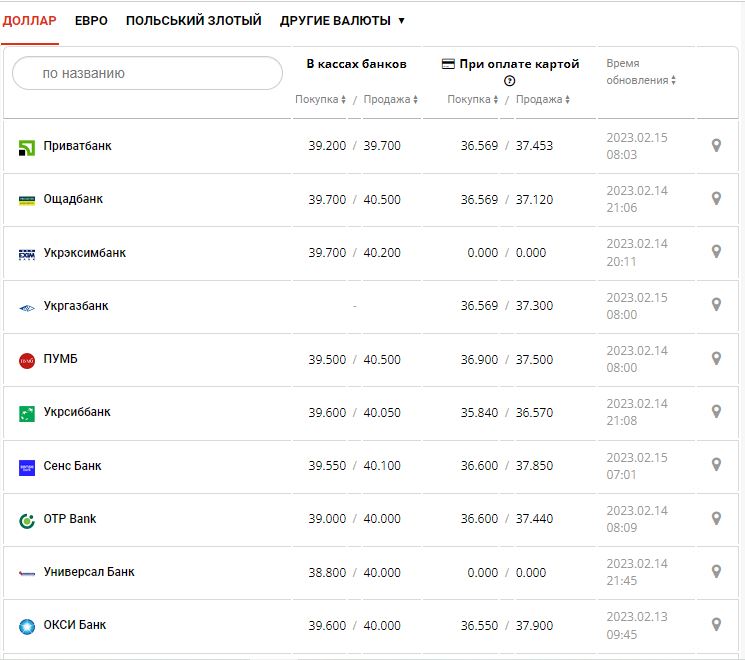Image resolution: width=745 pixels, height=660 pixels.
Task: Click the 'по названию' search field
Action: [148, 73]
